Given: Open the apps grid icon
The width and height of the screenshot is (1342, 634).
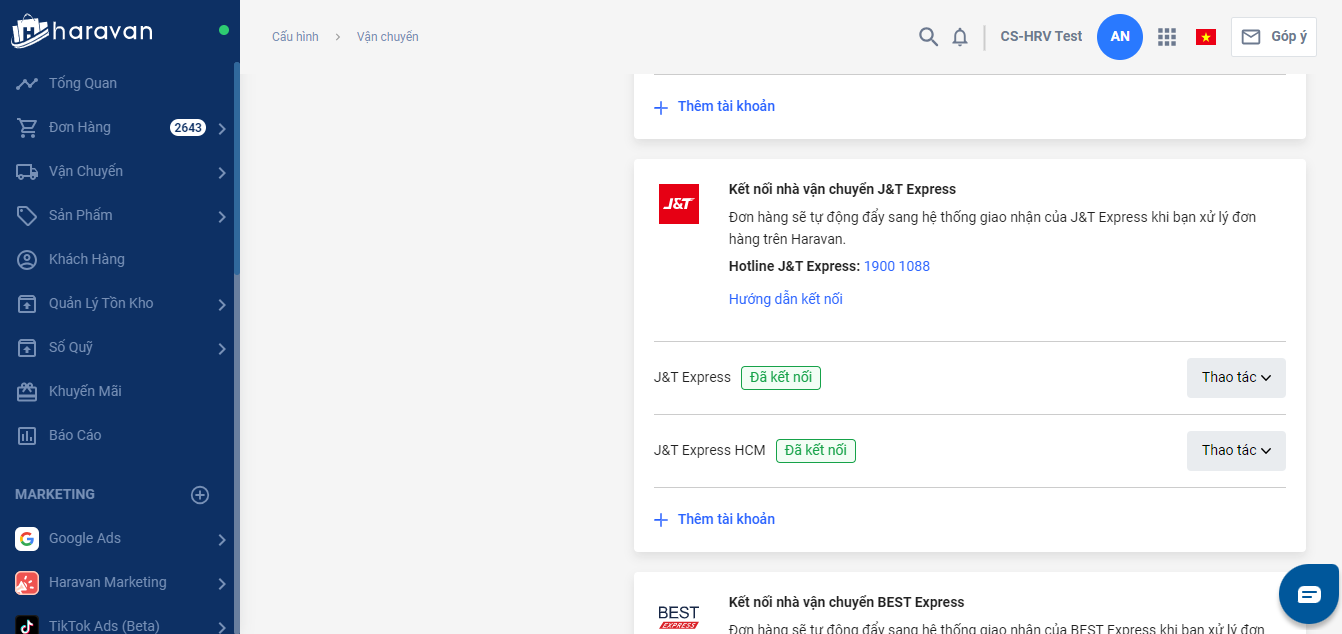Looking at the screenshot, I should click(x=1166, y=37).
